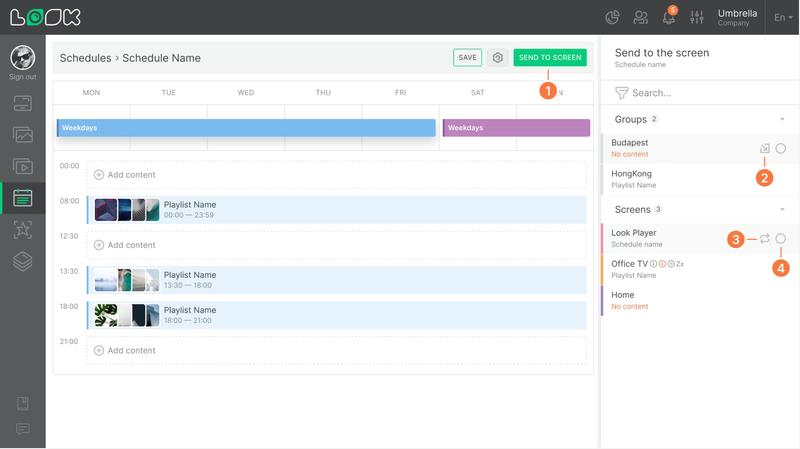
Task: Click Add content text at 21:00
Action: (x=132, y=351)
